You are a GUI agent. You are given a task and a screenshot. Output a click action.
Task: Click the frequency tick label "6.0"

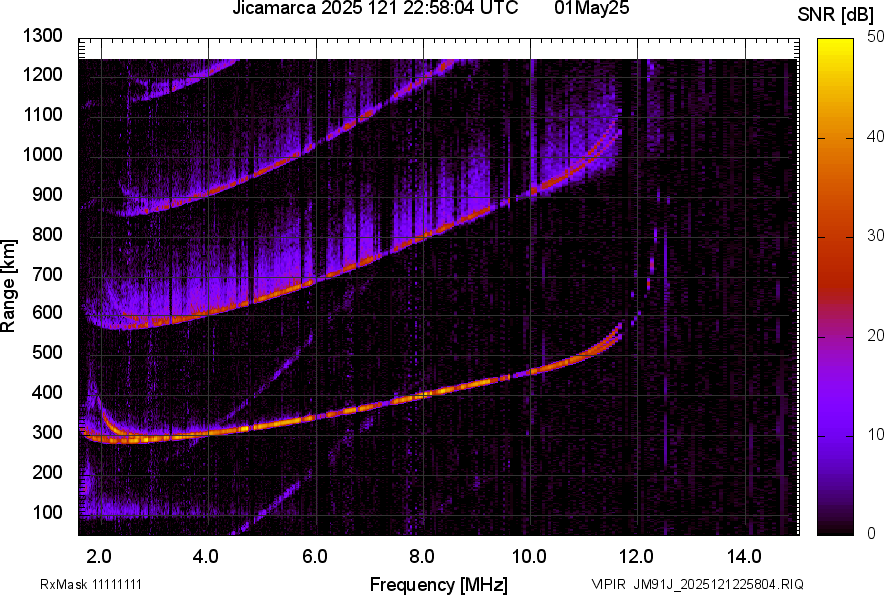(x=315, y=557)
